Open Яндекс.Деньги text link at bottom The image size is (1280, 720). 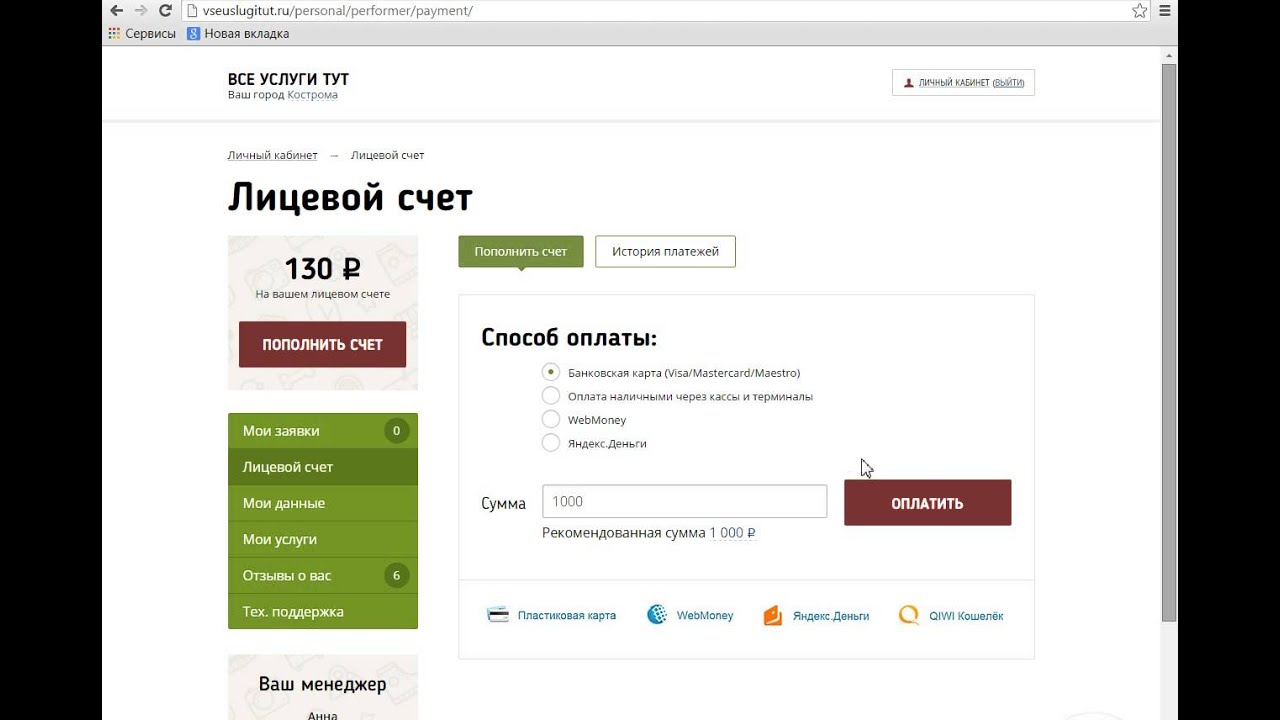(x=831, y=616)
